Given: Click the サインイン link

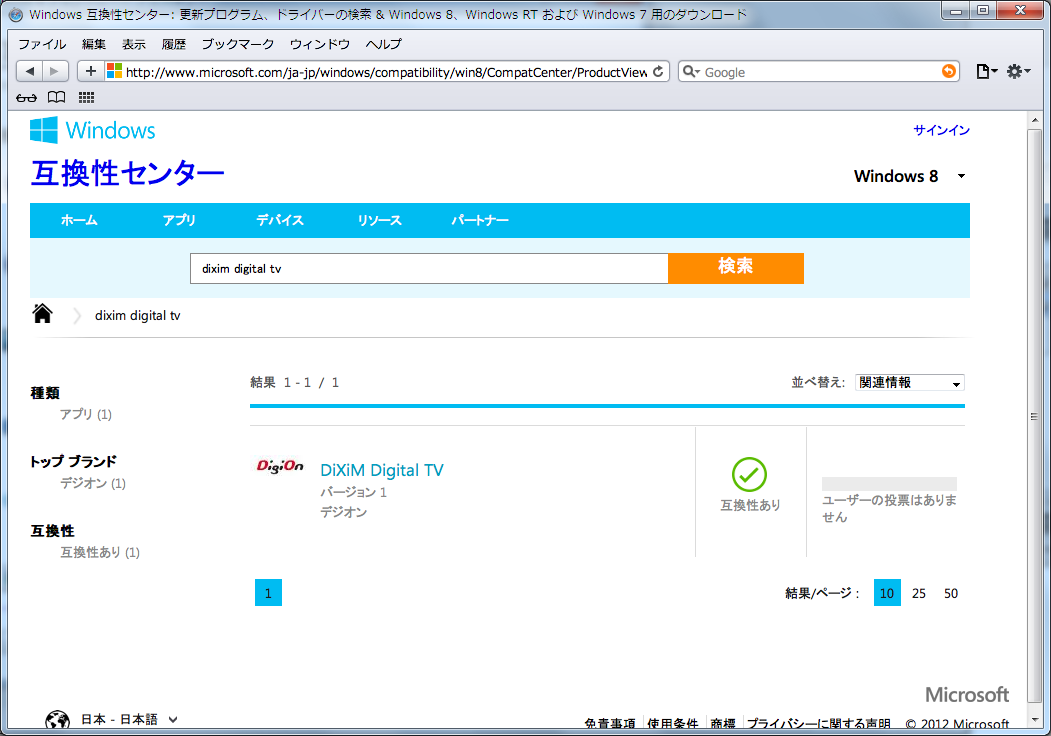Looking at the screenshot, I should (941, 130).
